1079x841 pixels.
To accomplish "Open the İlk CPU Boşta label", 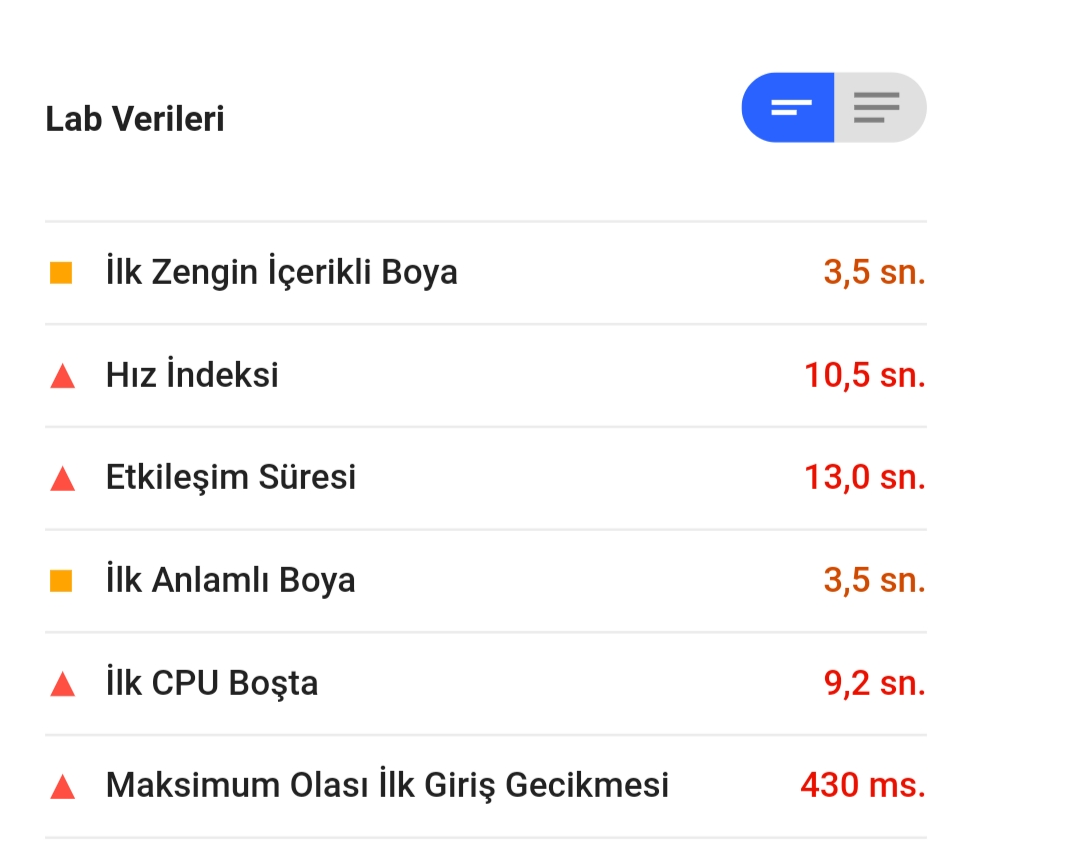I will (212, 683).
